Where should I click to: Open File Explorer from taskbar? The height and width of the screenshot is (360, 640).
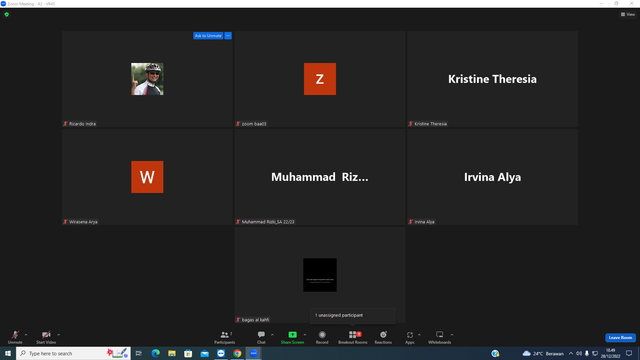172,353
